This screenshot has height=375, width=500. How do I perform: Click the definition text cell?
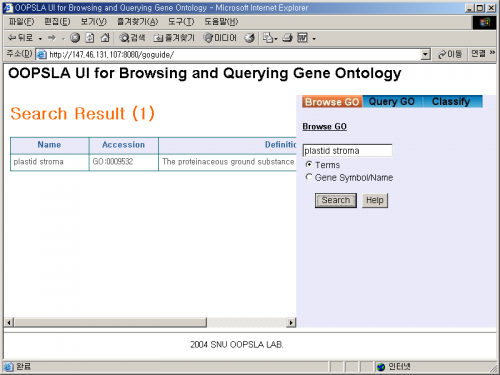pyautogui.click(x=228, y=162)
